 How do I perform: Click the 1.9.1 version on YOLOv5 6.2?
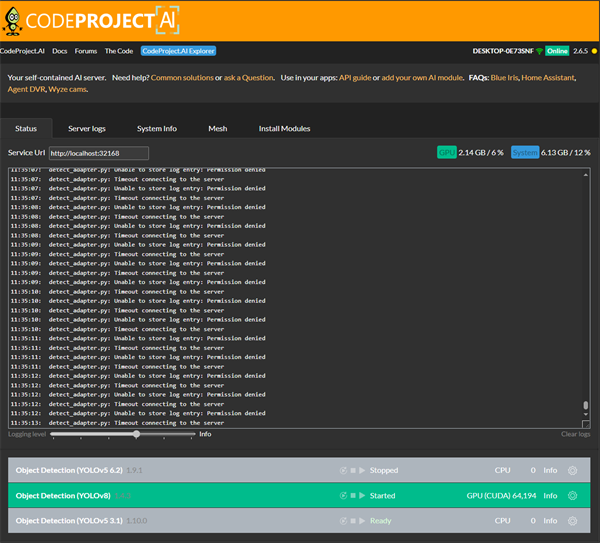(x=134, y=470)
